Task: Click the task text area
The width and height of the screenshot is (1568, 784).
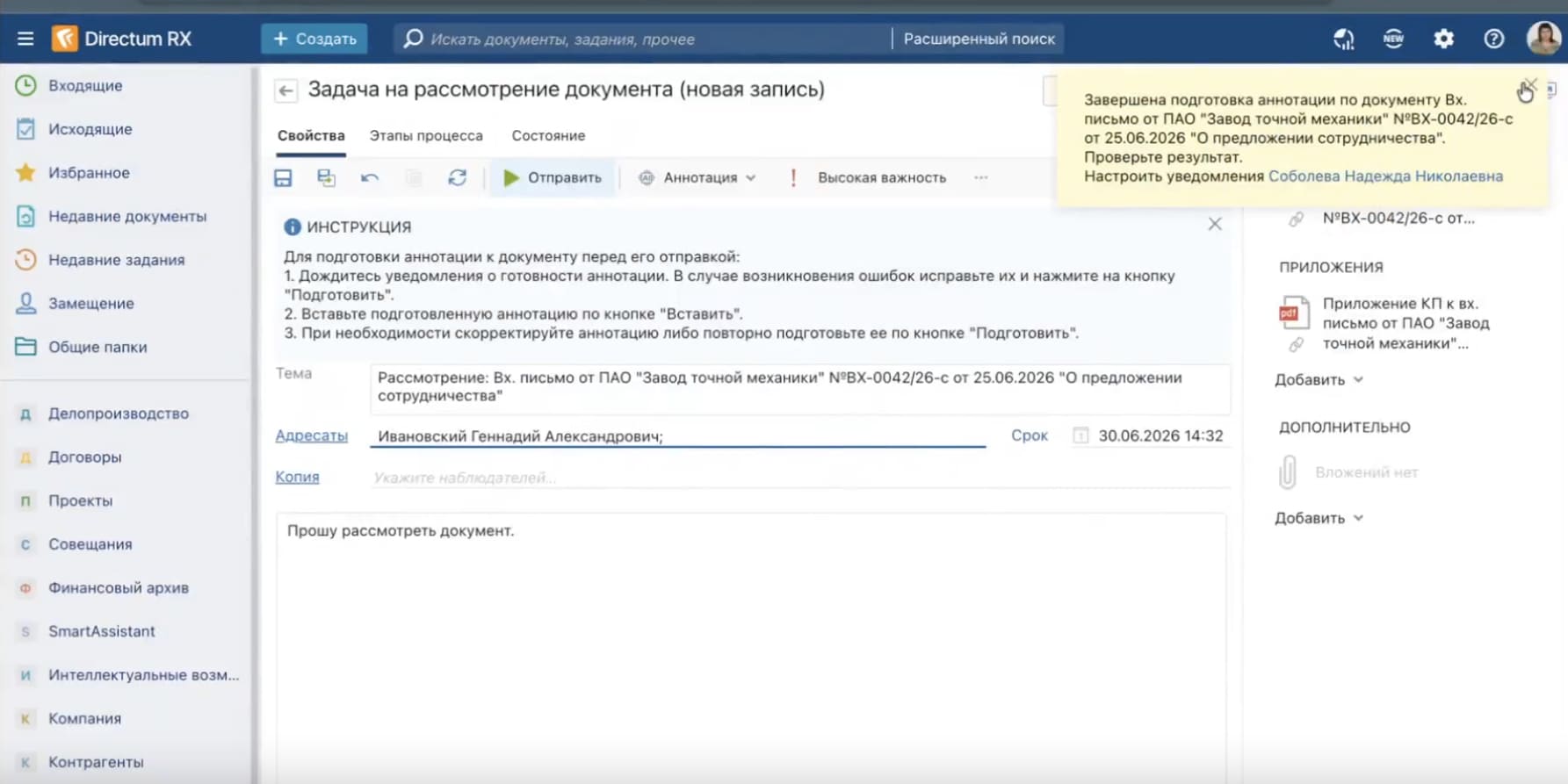Action: (x=751, y=648)
